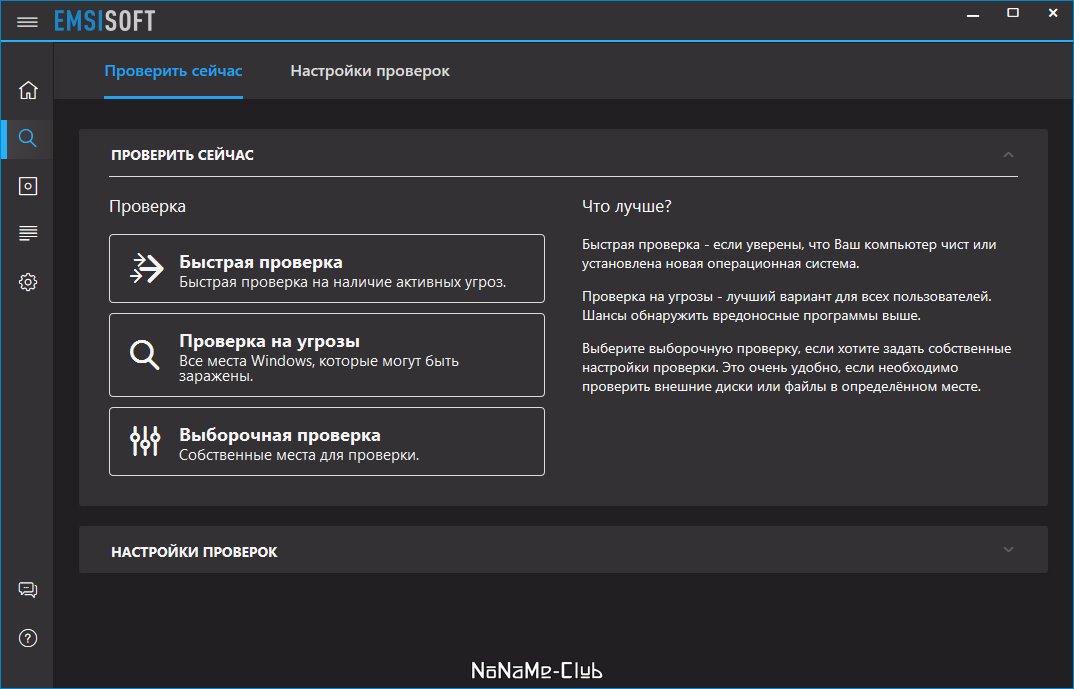Open the Quarantine sidebar icon
The width and height of the screenshot is (1074, 689).
tap(28, 186)
